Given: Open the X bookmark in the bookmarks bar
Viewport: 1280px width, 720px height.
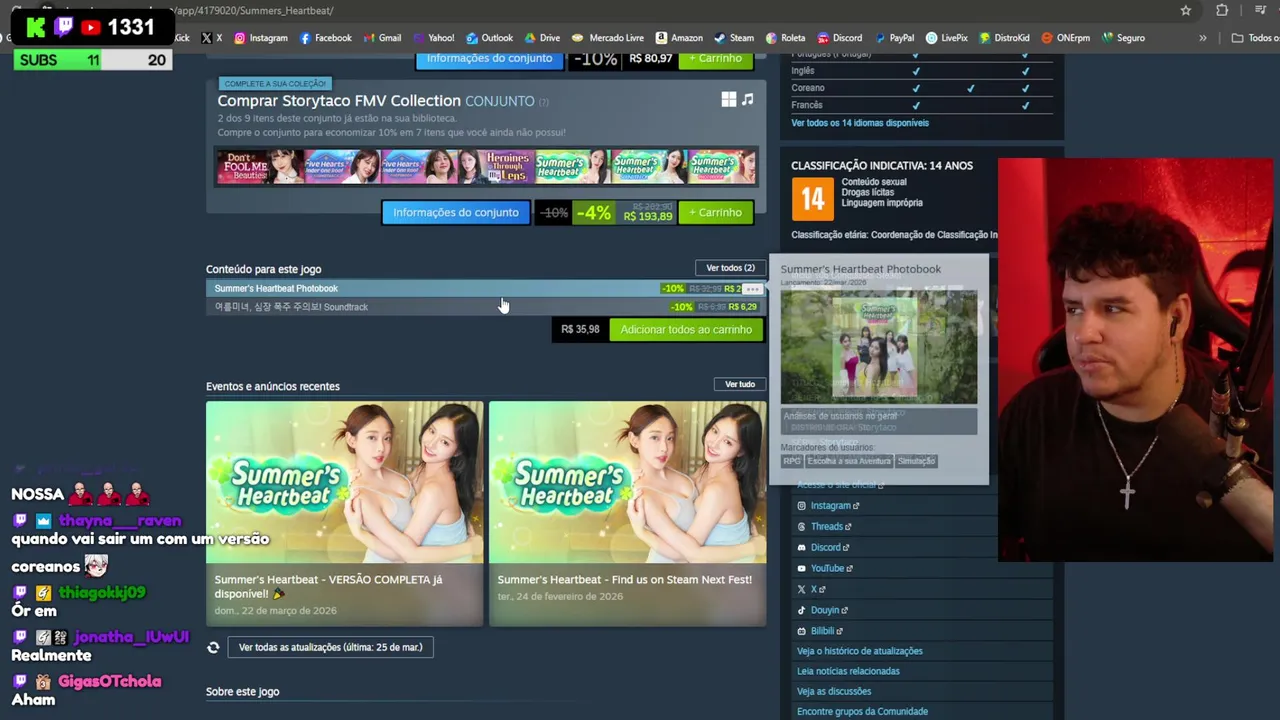Looking at the screenshot, I should (211, 38).
